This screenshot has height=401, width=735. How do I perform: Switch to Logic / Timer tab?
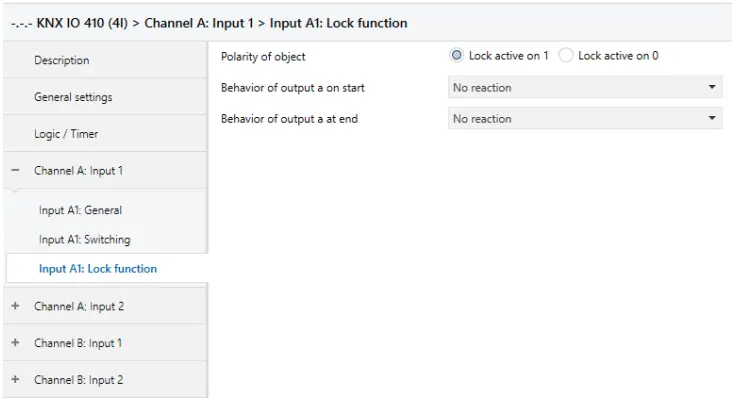pyautogui.click(x=66, y=134)
